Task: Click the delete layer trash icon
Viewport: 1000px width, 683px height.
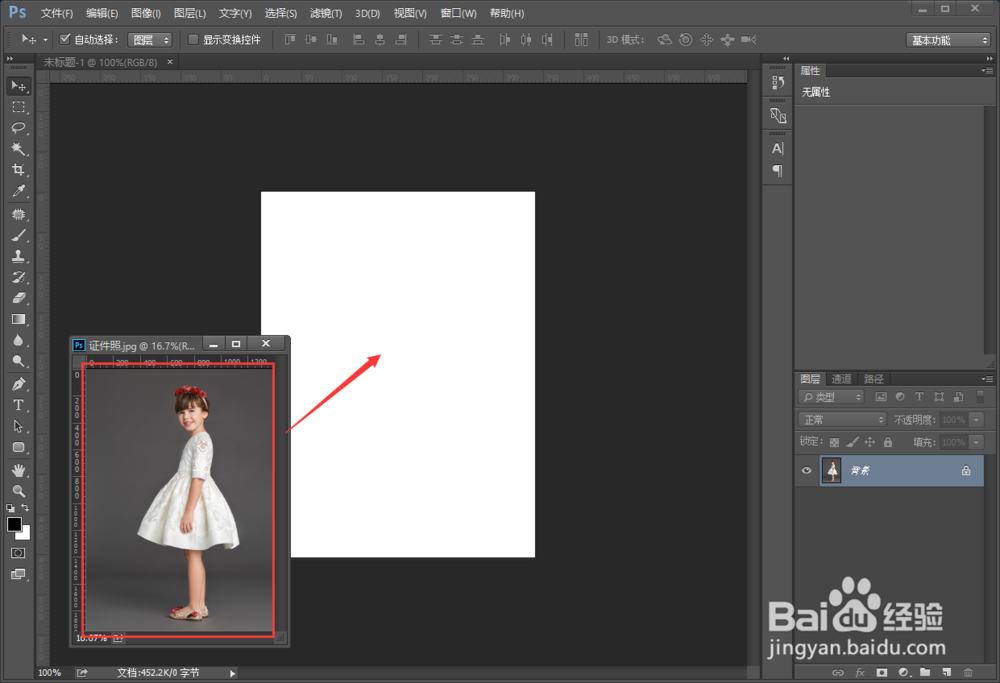Action: point(967,672)
